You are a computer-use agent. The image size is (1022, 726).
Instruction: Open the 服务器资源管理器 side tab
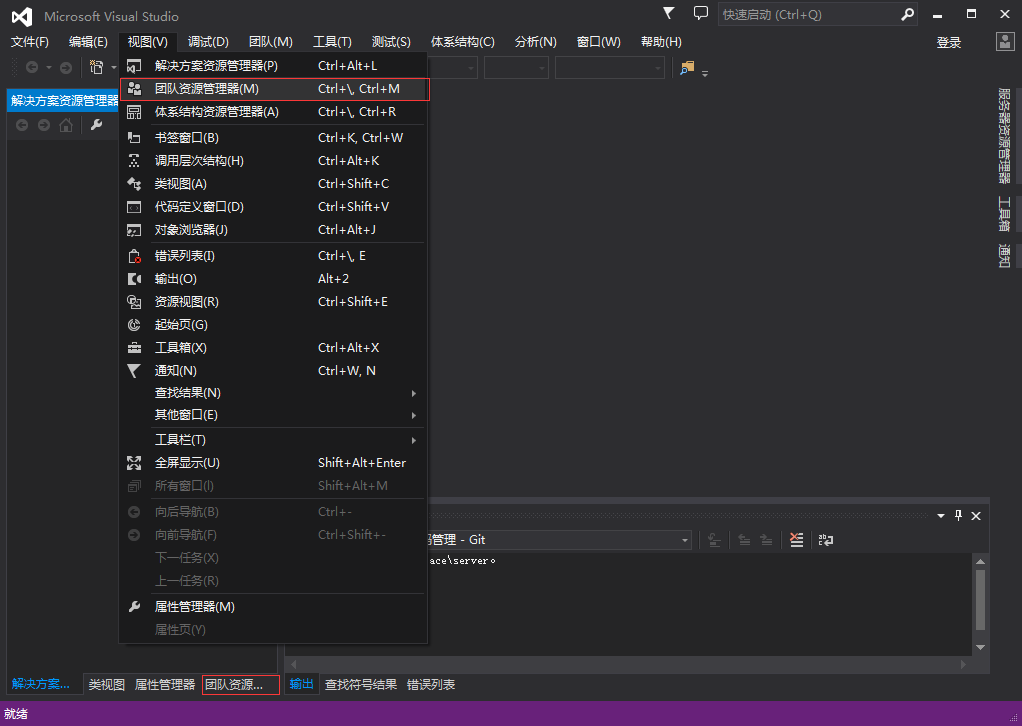pos(1004,136)
